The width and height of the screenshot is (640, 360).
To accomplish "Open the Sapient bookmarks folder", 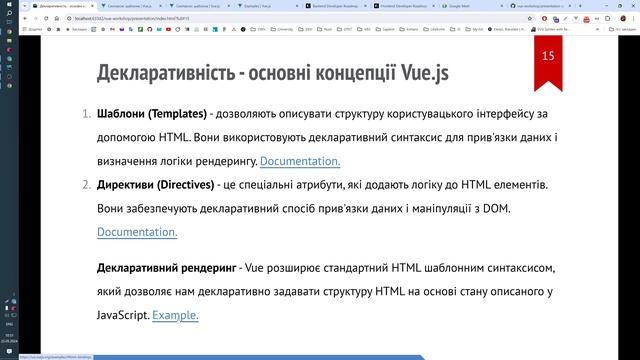I will click(x=385, y=29).
